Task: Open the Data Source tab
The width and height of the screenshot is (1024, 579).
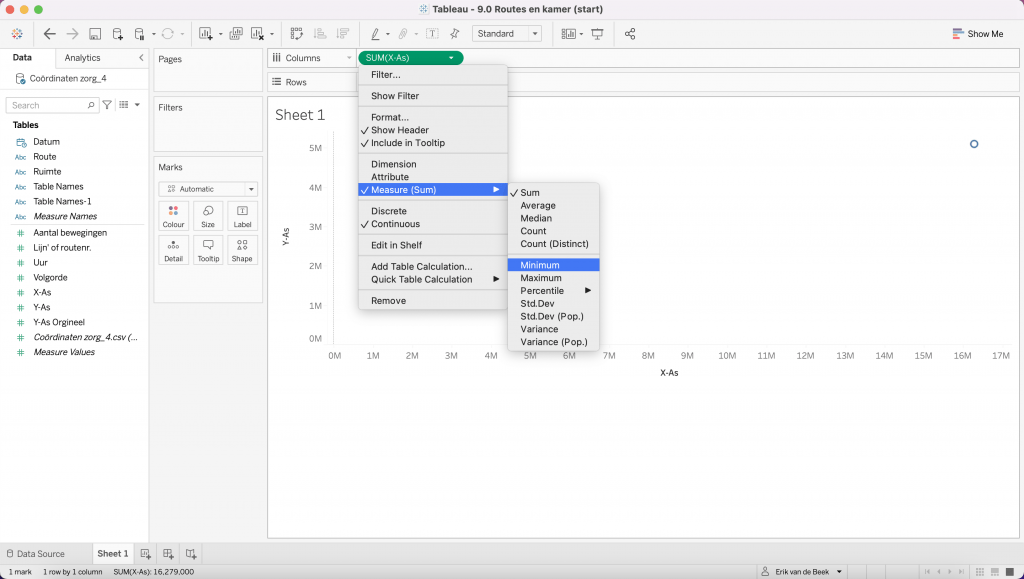Action: (x=36, y=554)
